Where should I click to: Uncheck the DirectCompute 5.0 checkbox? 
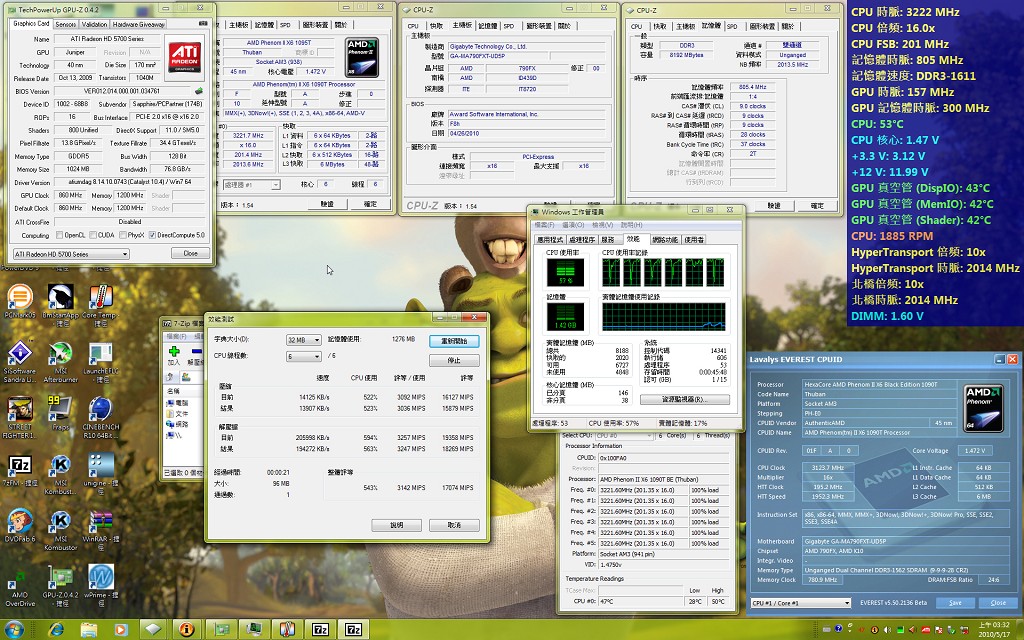click(152, 235)
